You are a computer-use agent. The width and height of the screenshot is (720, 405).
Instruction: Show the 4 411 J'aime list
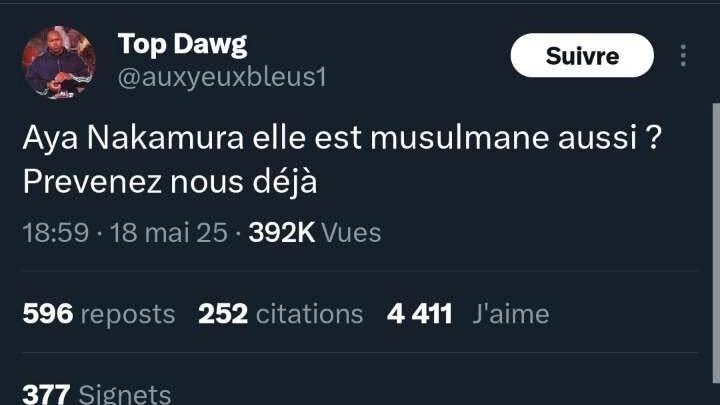[x=468, y=314]
